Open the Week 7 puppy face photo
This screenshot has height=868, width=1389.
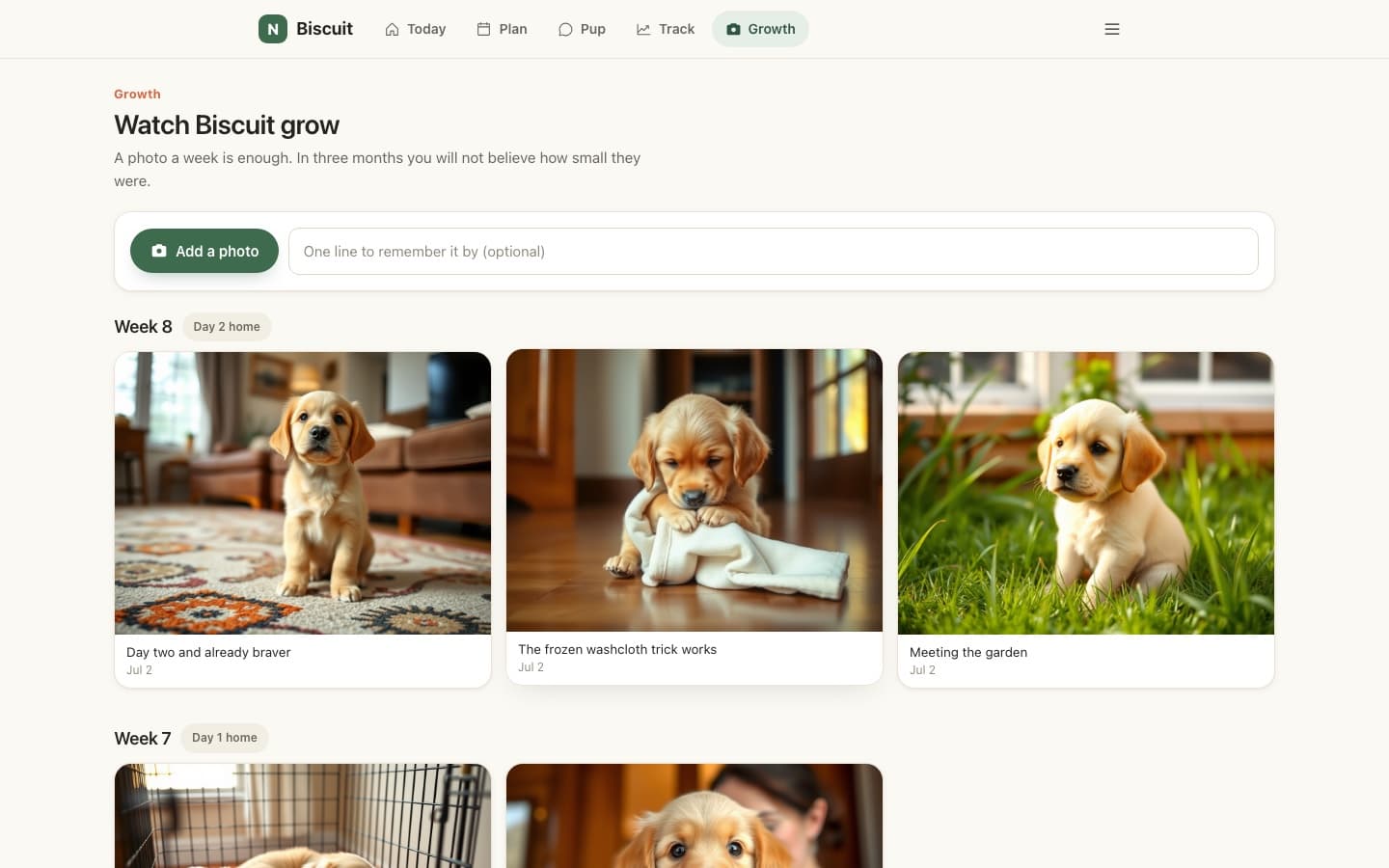click(x=694, y=816)
